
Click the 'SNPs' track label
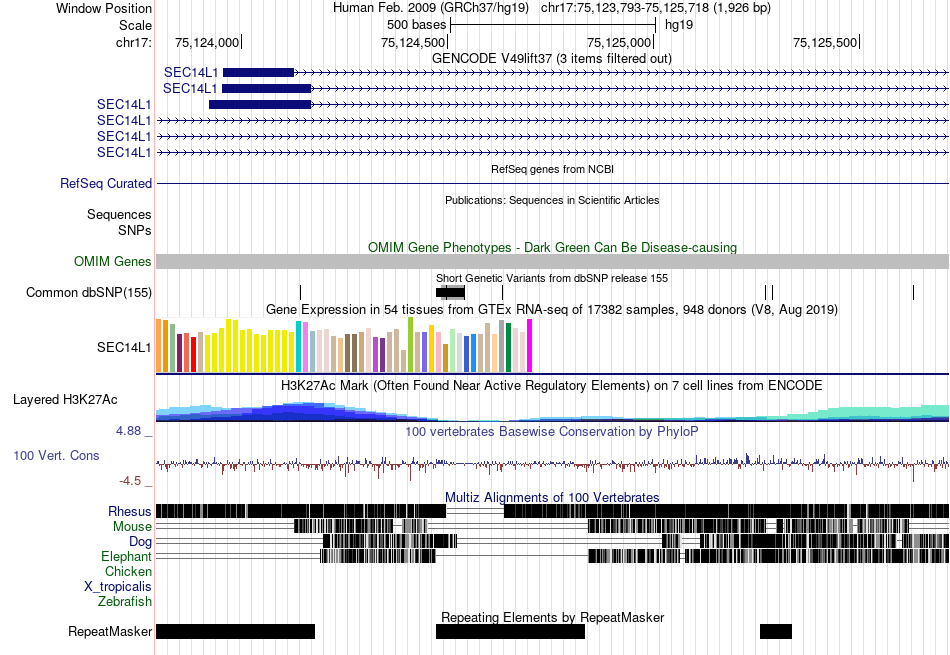135,230
